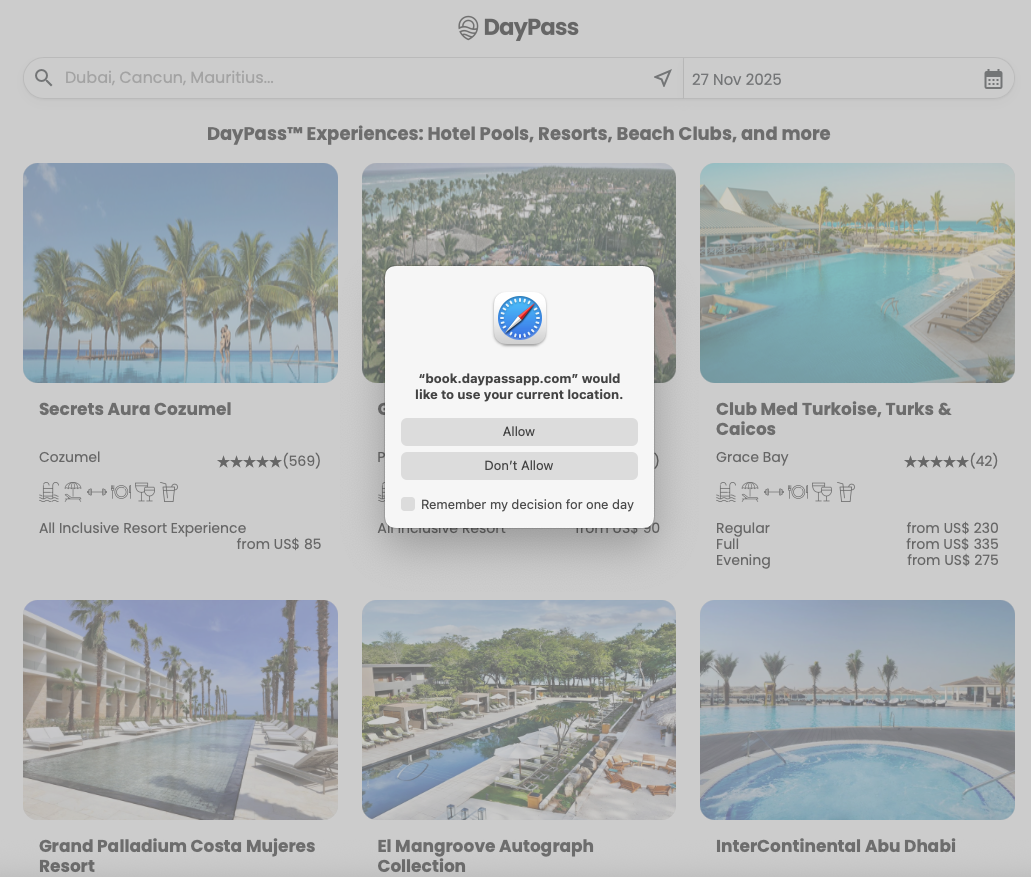Click the 'from US$ 230' price
This screenshot has height=877, width=1031.
(952, 529)
